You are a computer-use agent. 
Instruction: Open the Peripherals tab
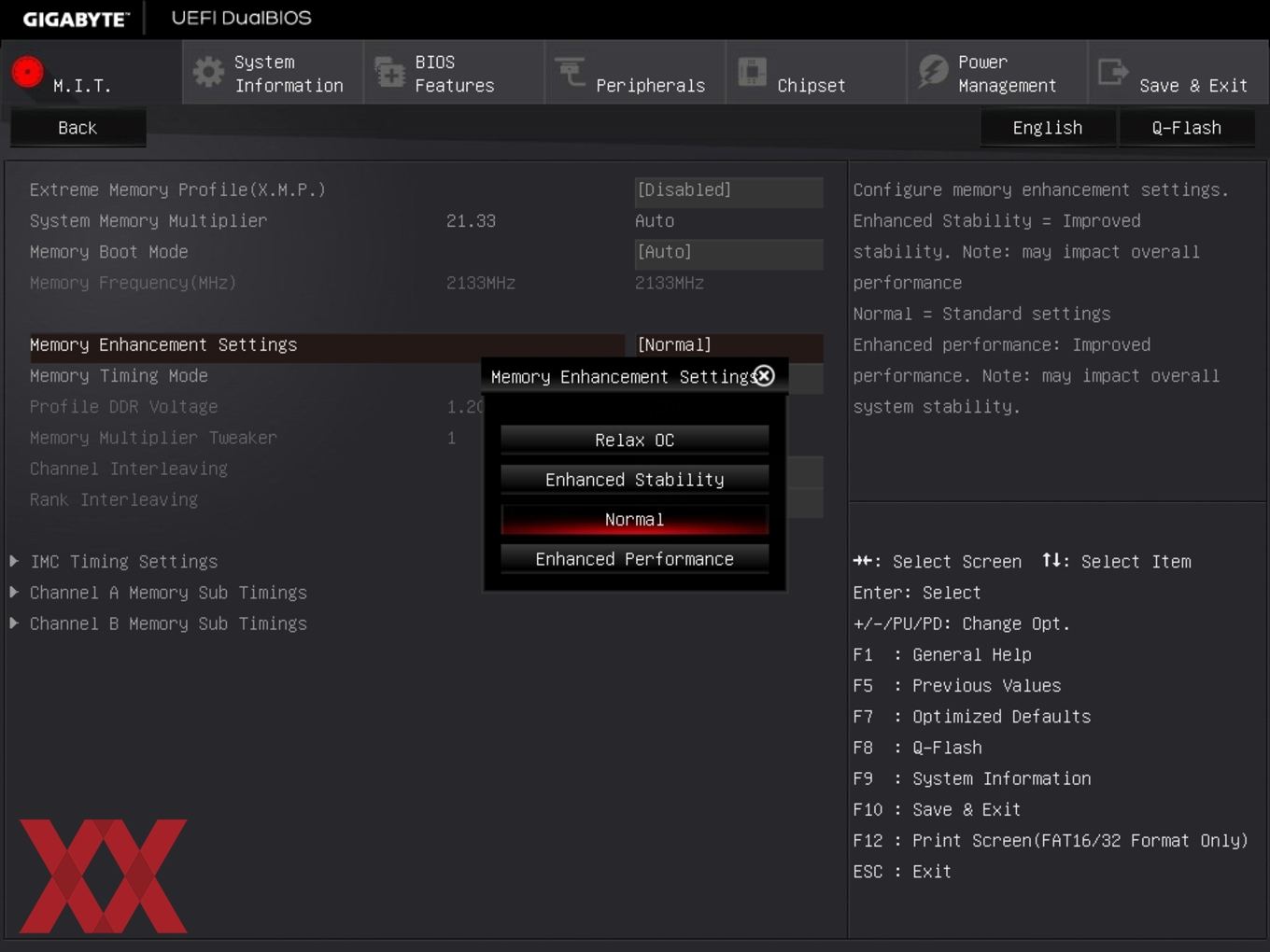click(635, 73)
